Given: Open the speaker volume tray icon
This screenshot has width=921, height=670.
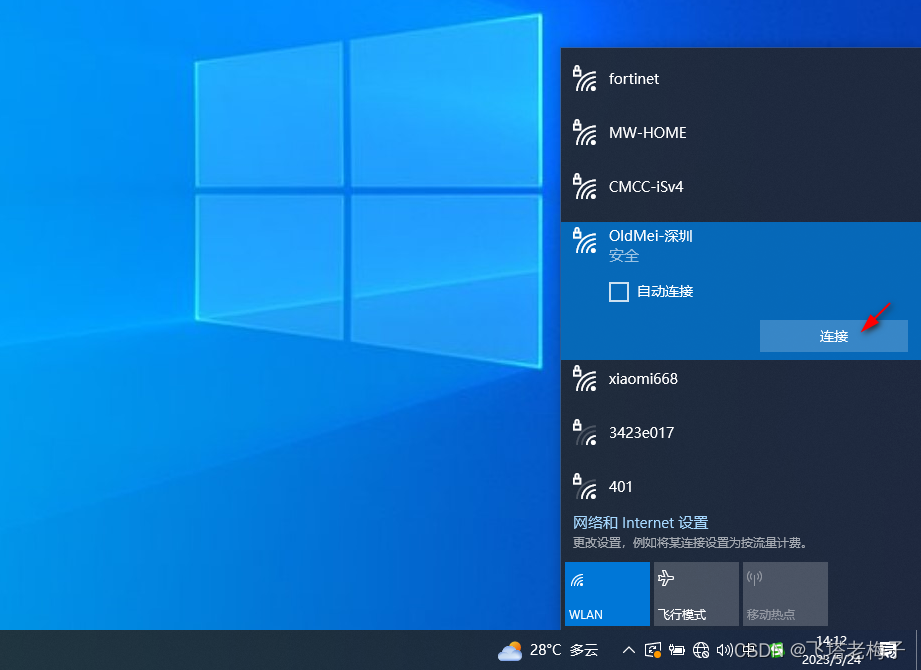Looking at the screenshot, I should coord(724,650).
